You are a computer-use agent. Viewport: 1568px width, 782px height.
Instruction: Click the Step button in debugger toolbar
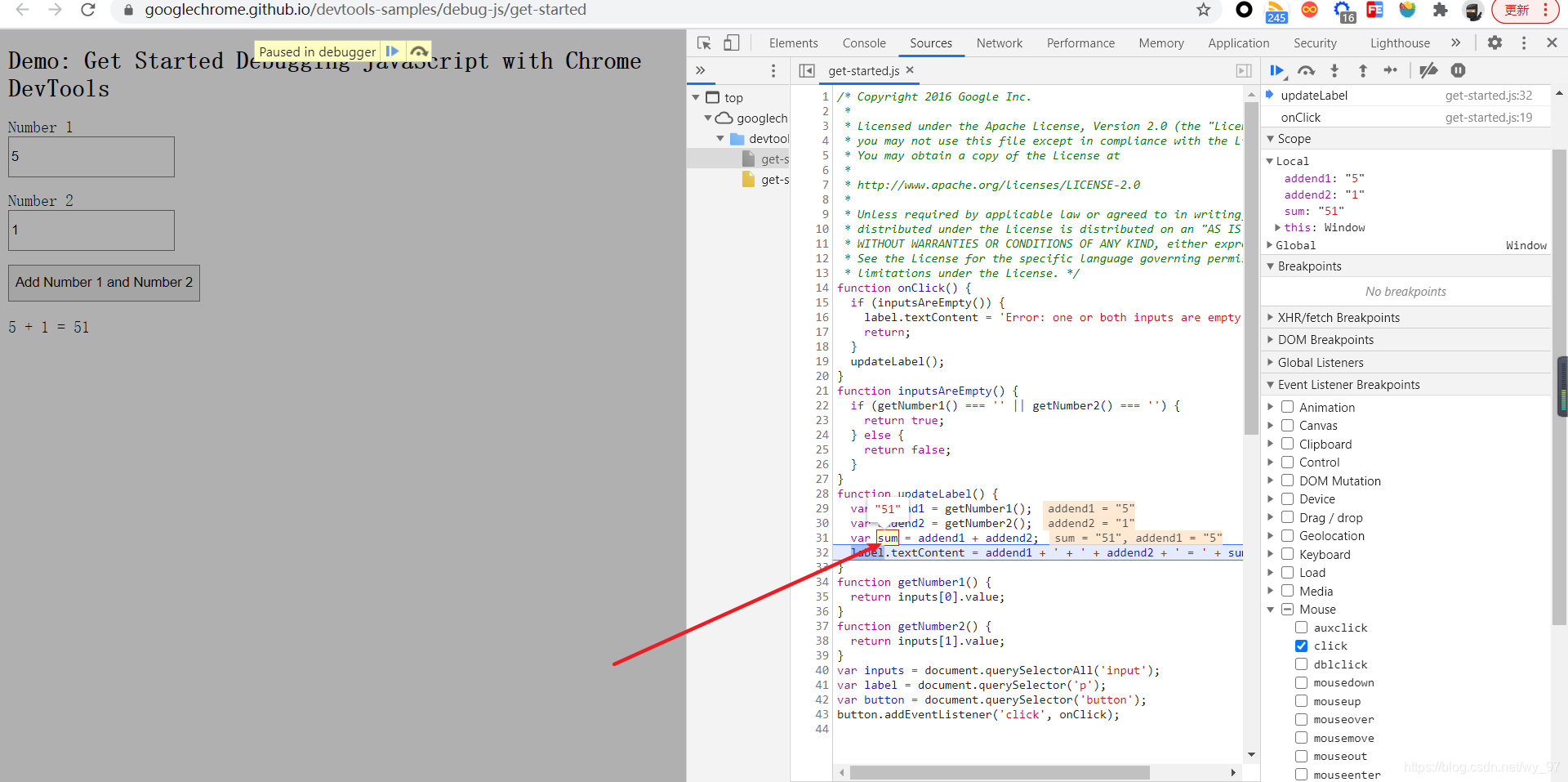1391,71
